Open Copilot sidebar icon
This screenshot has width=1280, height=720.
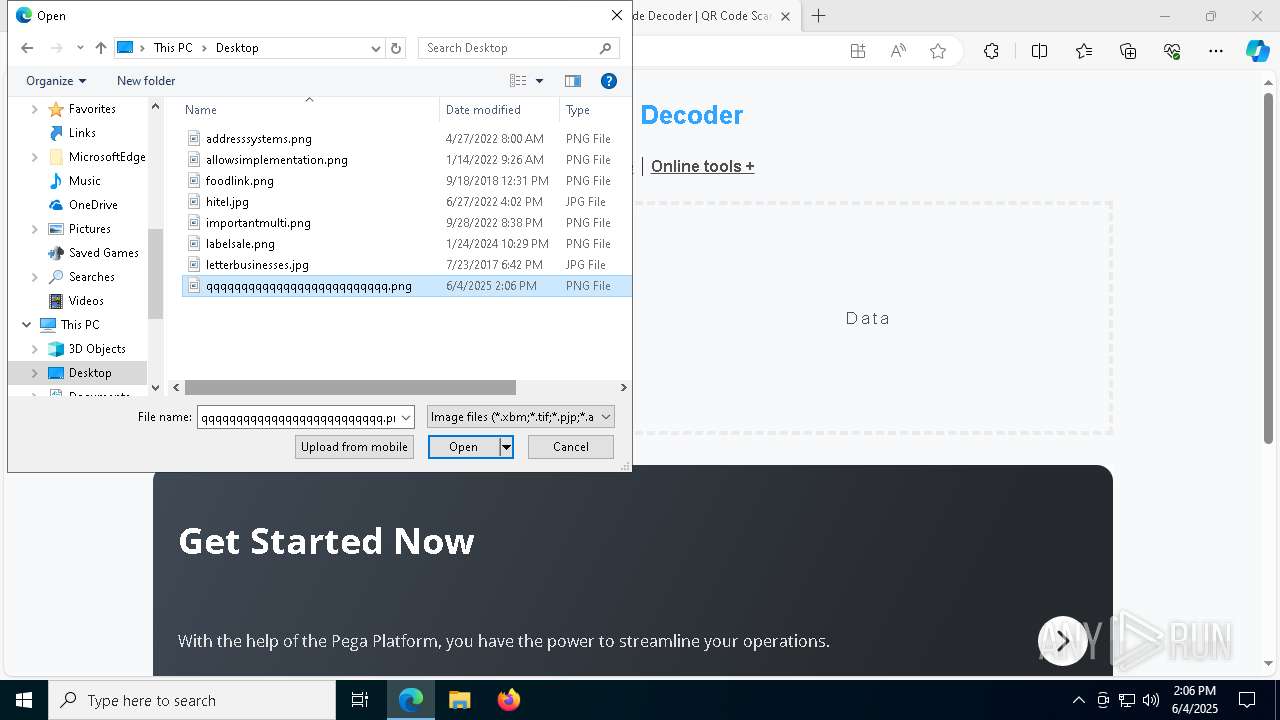pyautogui.click(x=1257, y=51)
